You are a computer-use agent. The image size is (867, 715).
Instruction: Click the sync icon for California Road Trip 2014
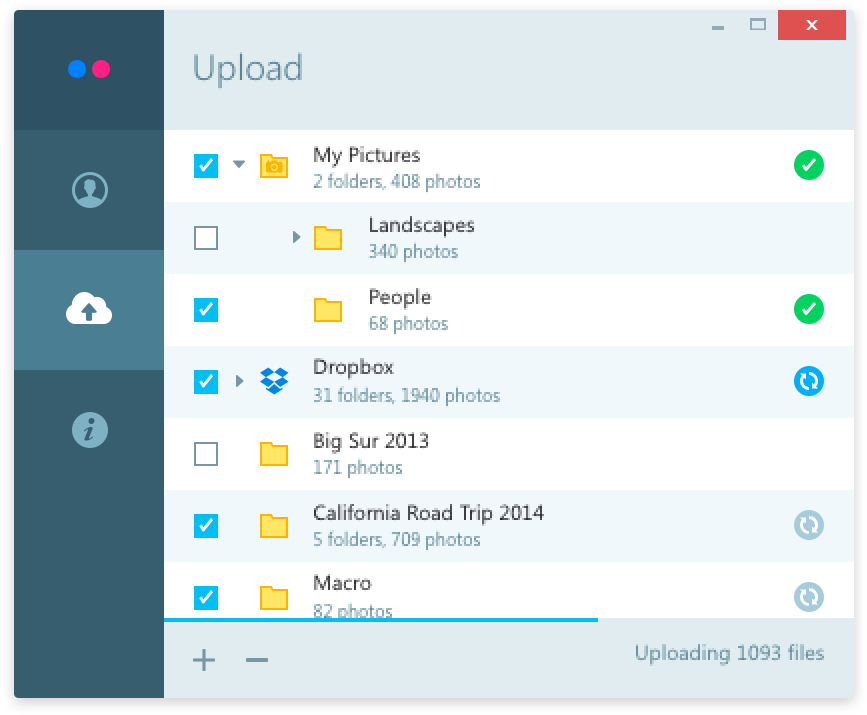pyautogui.click(x=809, y=525)
